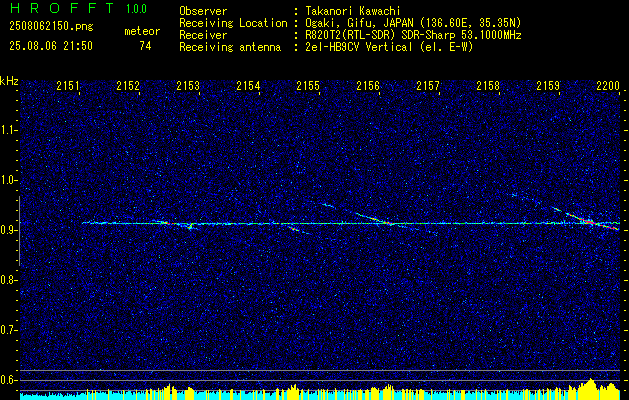The width and height of the screenshot is (629, 400).
Task: Click the 2152 time marker
Action: click(128, 86)
